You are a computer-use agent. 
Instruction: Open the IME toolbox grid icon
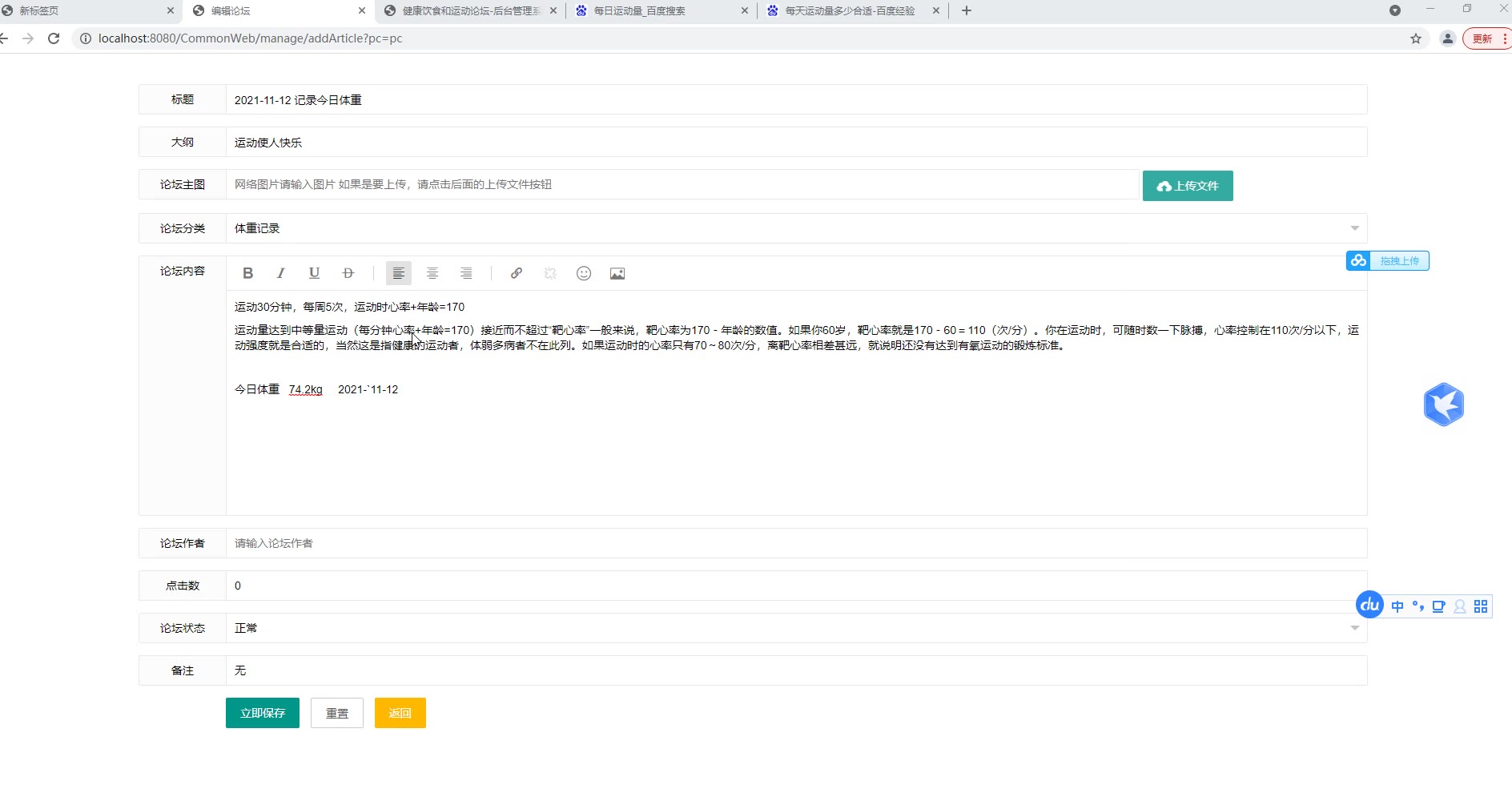pyautogui.click(x=1481, y=606)
